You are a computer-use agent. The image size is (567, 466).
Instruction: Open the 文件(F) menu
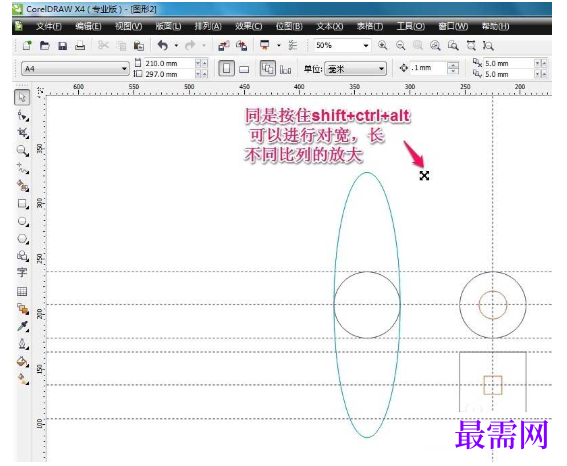pos(49,26)
